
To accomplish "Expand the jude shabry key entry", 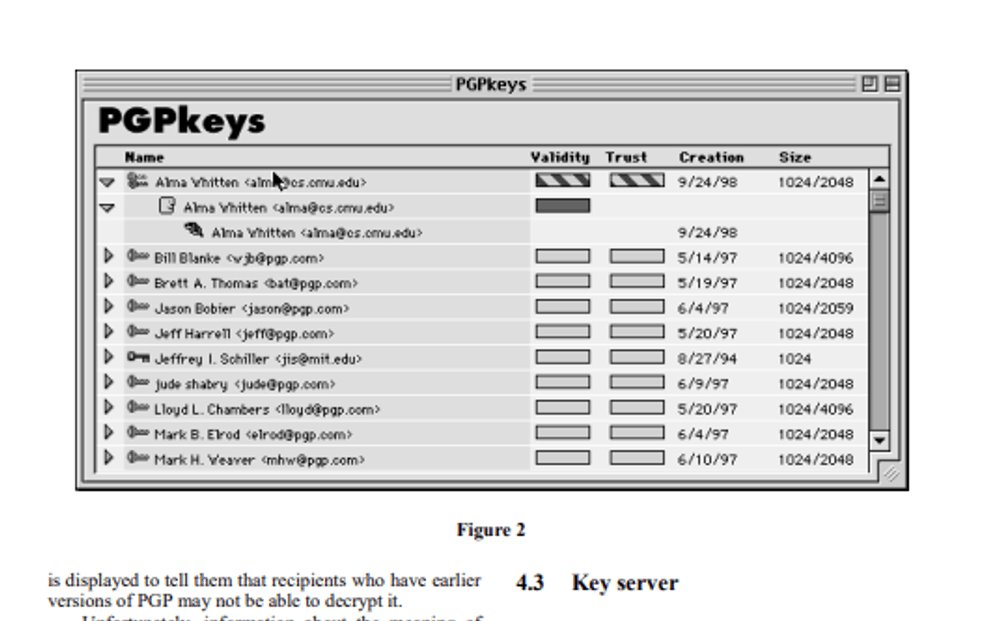I will tap(108, 382).
